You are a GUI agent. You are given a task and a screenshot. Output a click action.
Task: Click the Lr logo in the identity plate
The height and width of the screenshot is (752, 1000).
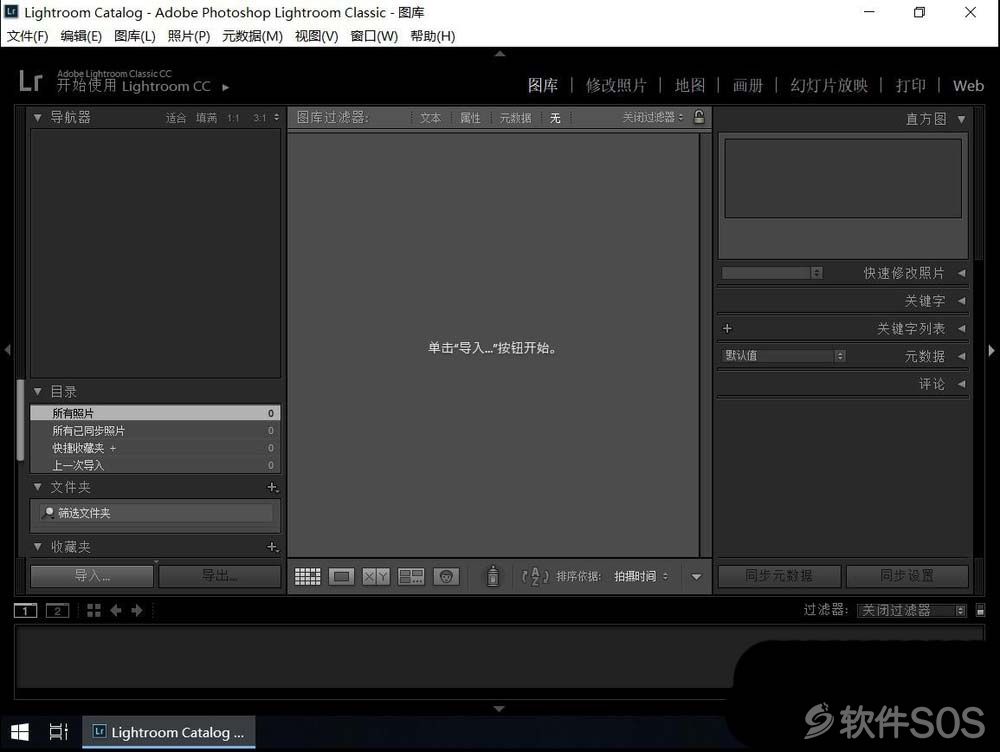[31, 81]
